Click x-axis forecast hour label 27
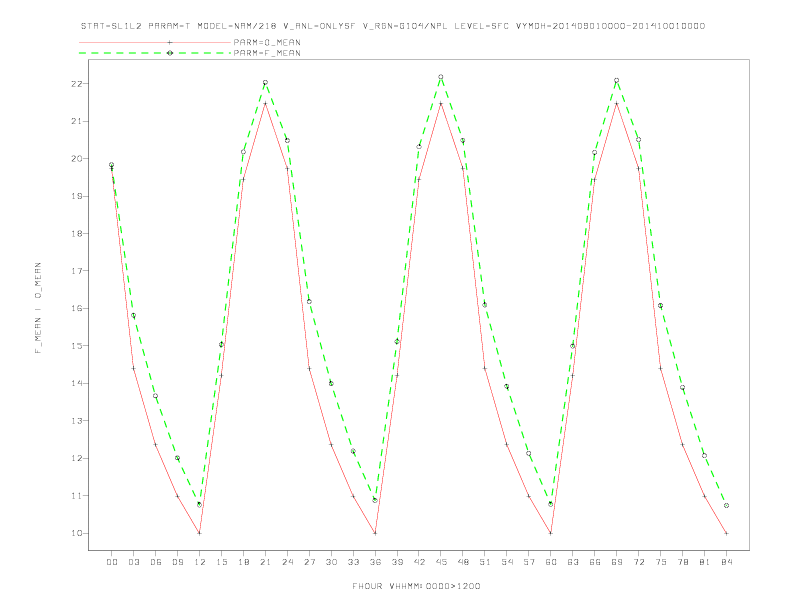This screenshot has width=792, height=612. 309,562
